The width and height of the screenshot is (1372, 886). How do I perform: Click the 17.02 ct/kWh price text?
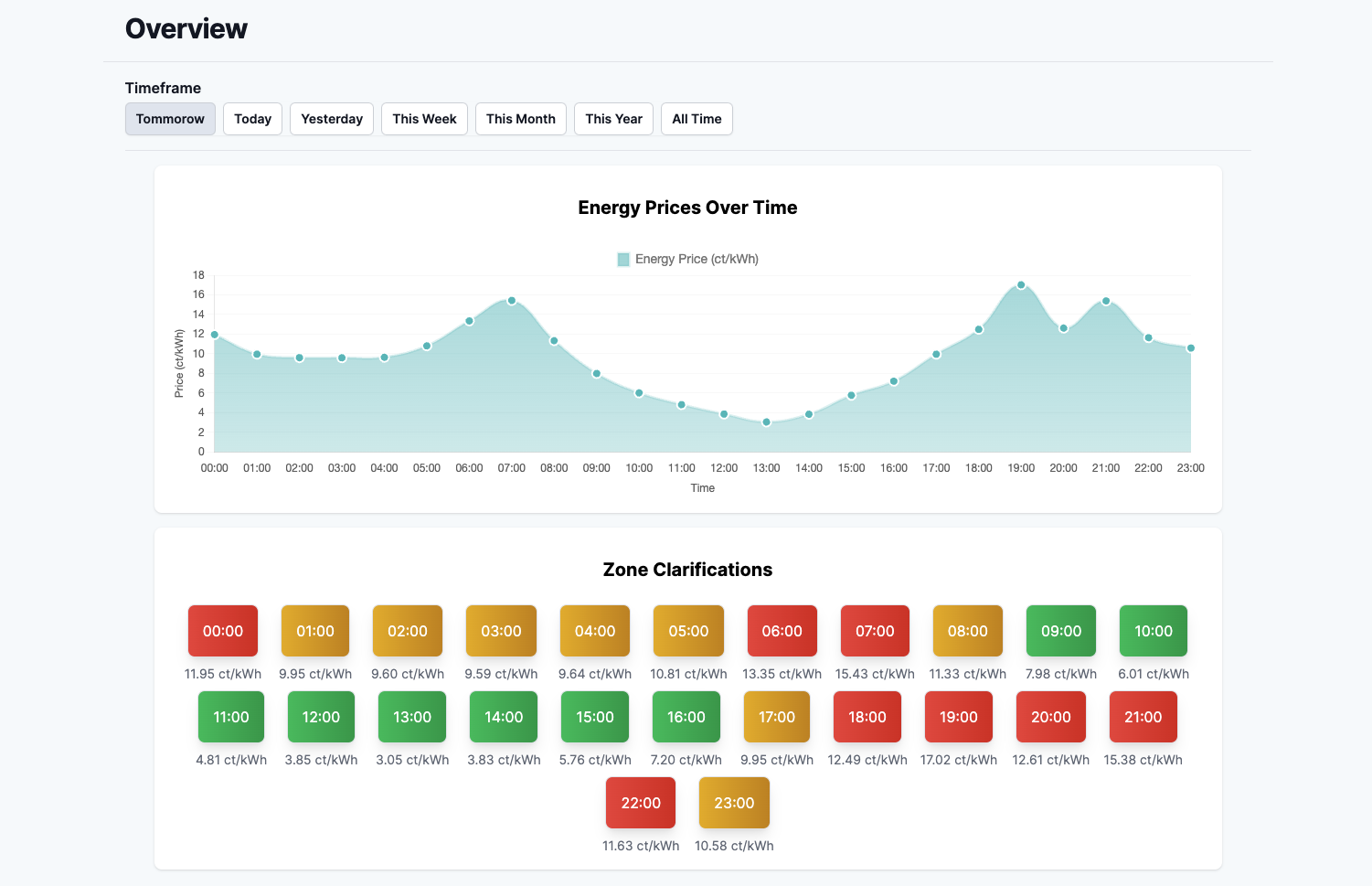[x=959, y=760]
